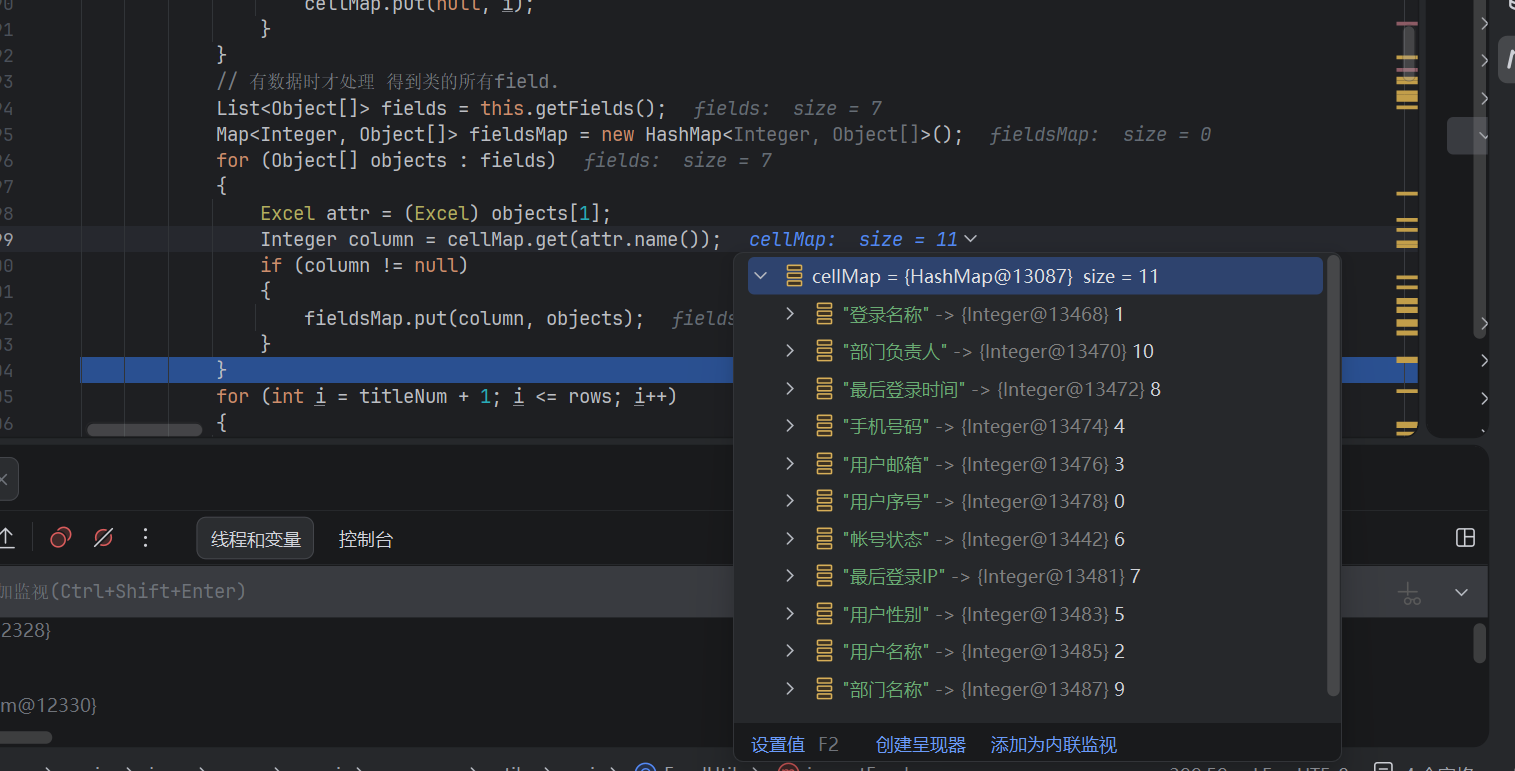Click the variables pane horizontal scrollbar
The height and width of the screenshot is (771, 1515).
point(26,737)
